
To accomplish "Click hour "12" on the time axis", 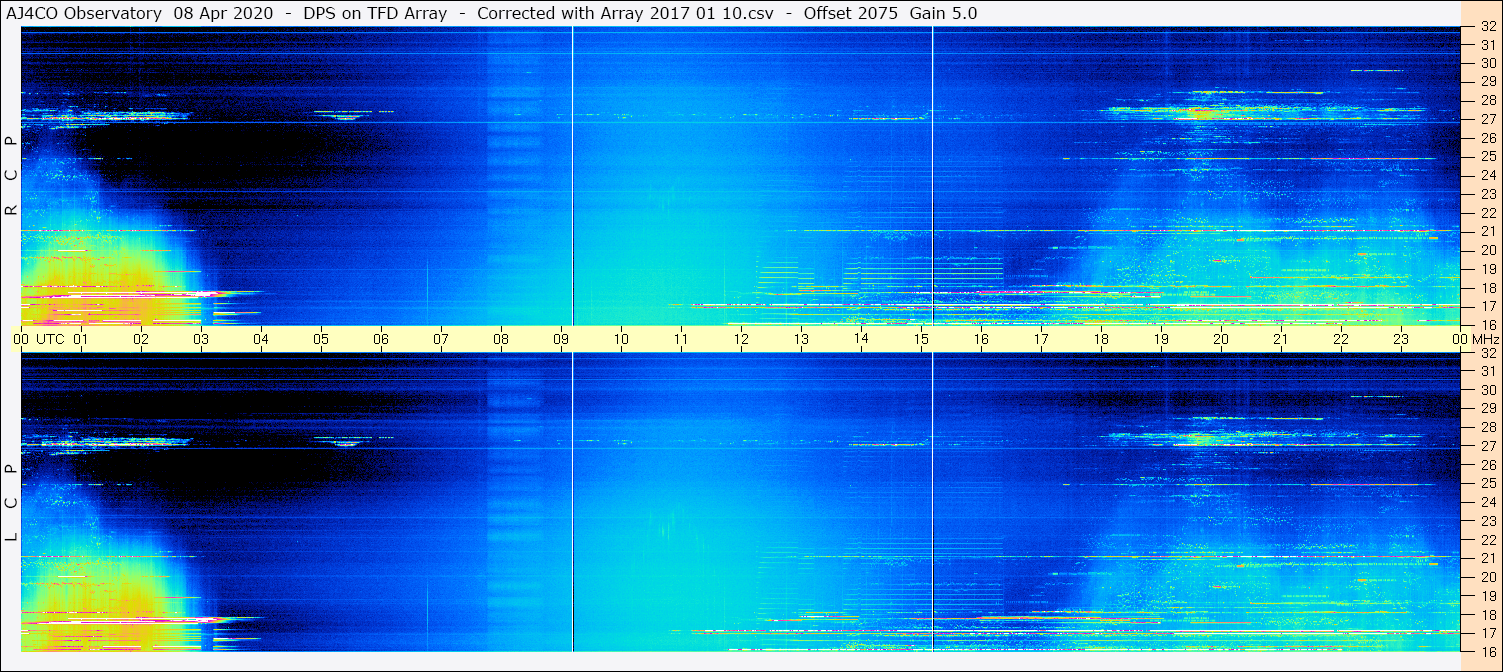I will 741,339.
